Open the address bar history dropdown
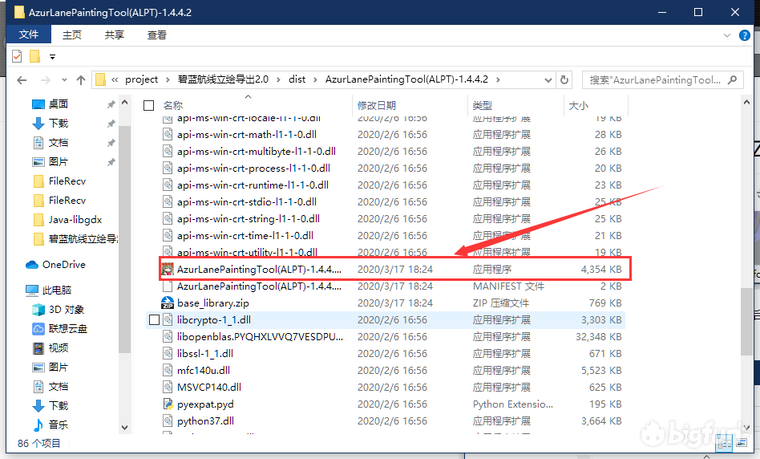Image resolution: width=760 pixels, height=459 pixels. [x=548, y=80]
